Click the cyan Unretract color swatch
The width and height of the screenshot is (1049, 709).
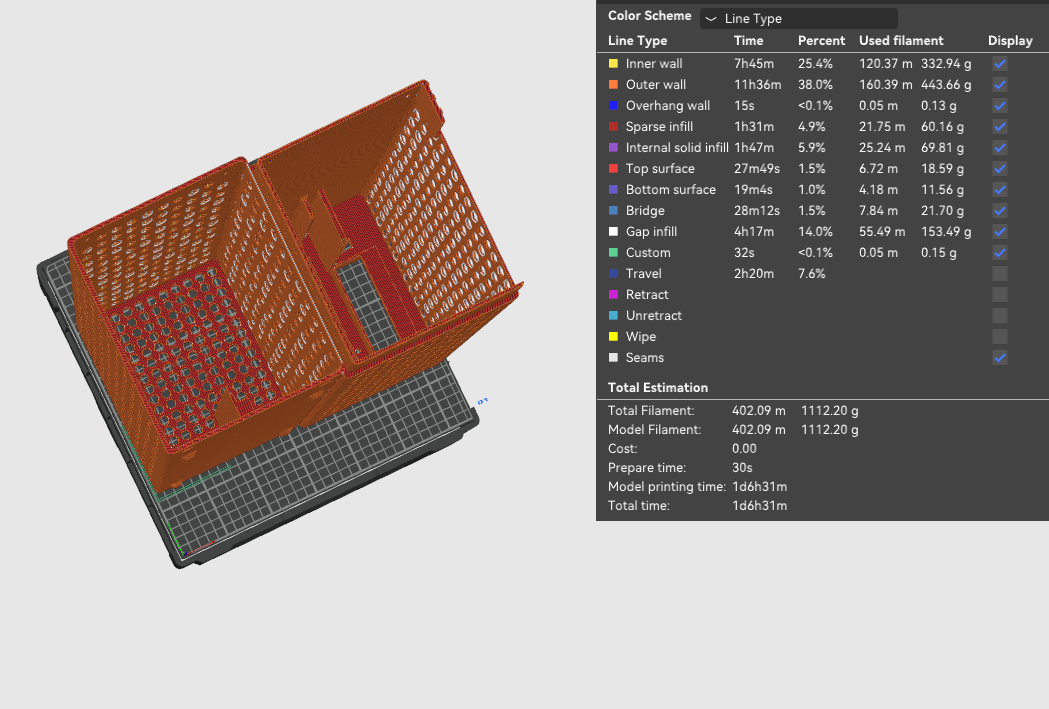pyautogui.click(x=613, y=315)
